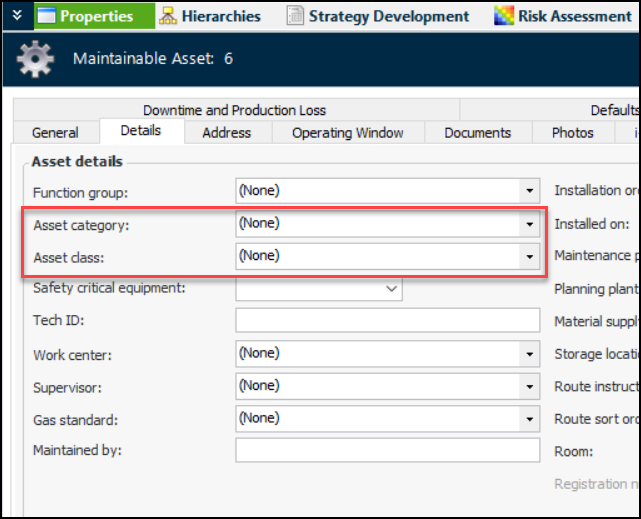Expand the Function group dropdown
The width and height of the screenshot is (641, 519).
pos(529,191)
